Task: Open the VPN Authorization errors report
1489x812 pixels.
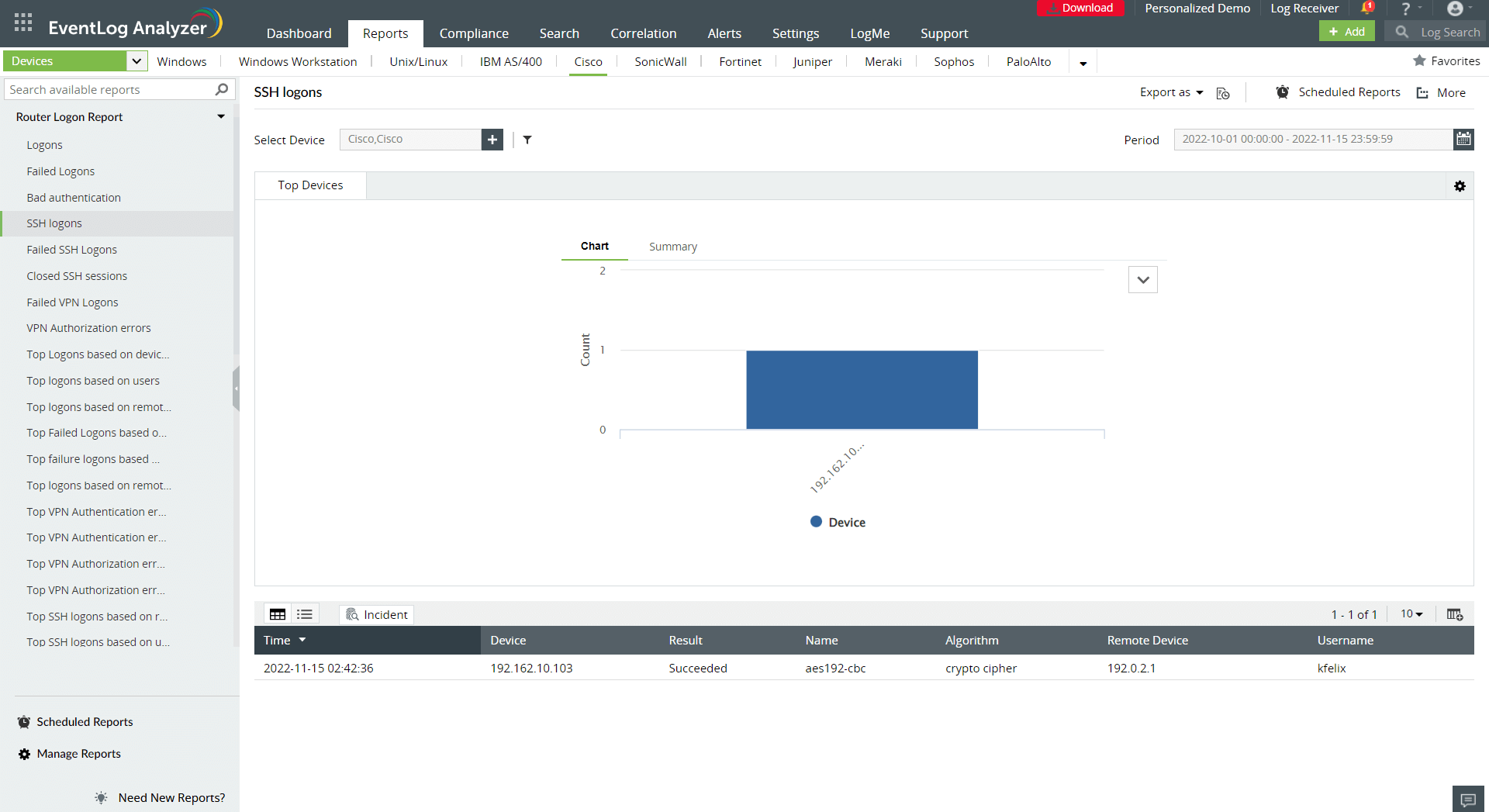Action: click(88, 328)
